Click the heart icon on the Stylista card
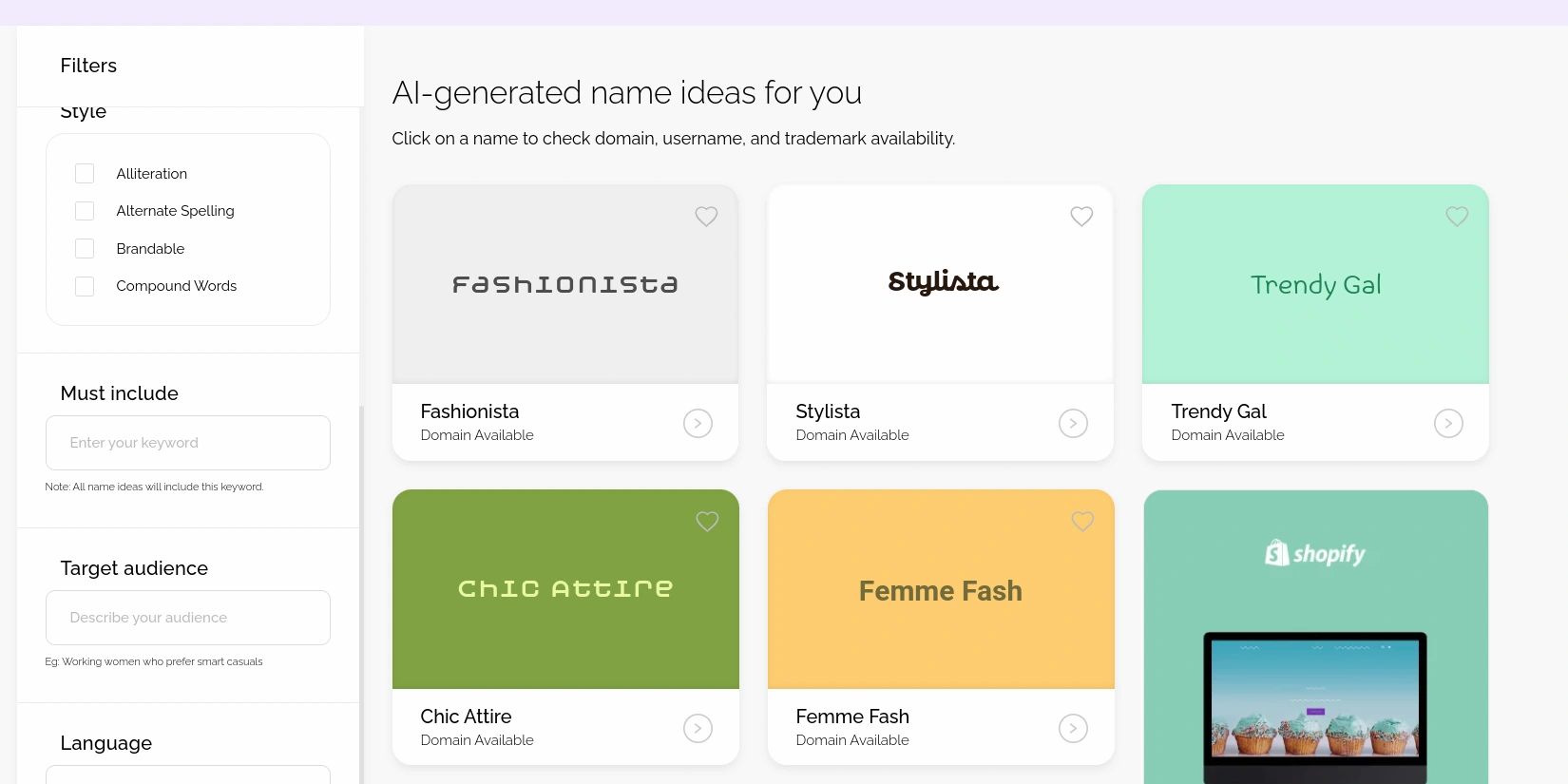The image size is (1568, 784). click(x=1081, y=217)
